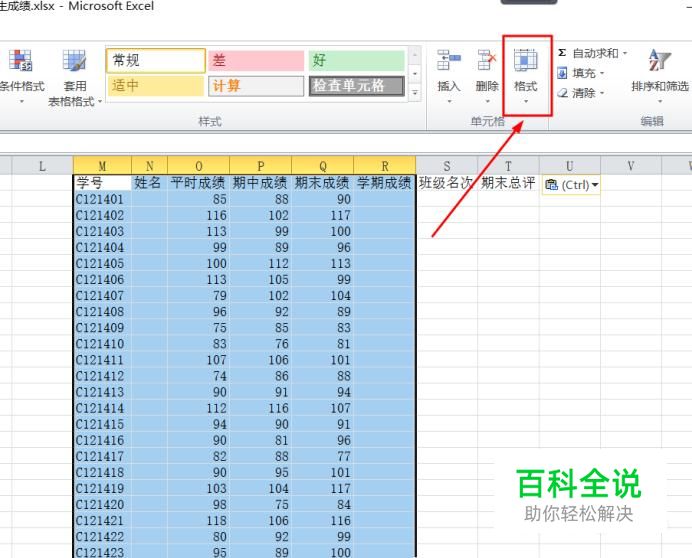Click the AutoSum (自动求和) sigma icon

(x=562, y=53)
